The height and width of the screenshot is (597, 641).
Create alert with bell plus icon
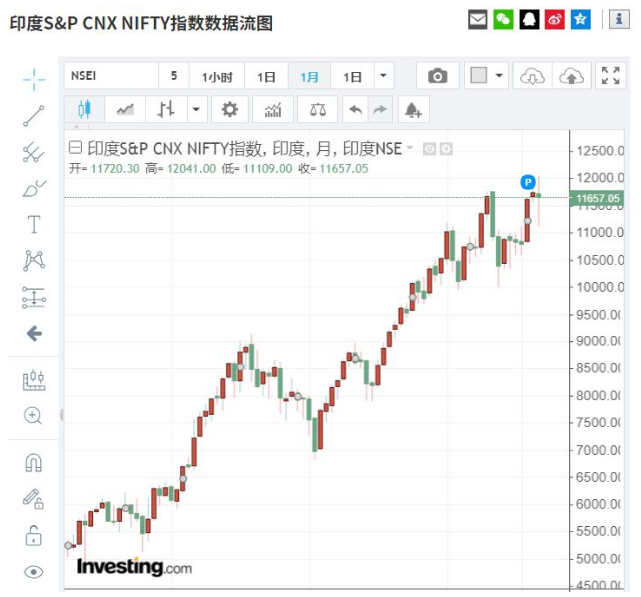coord(414,109)
